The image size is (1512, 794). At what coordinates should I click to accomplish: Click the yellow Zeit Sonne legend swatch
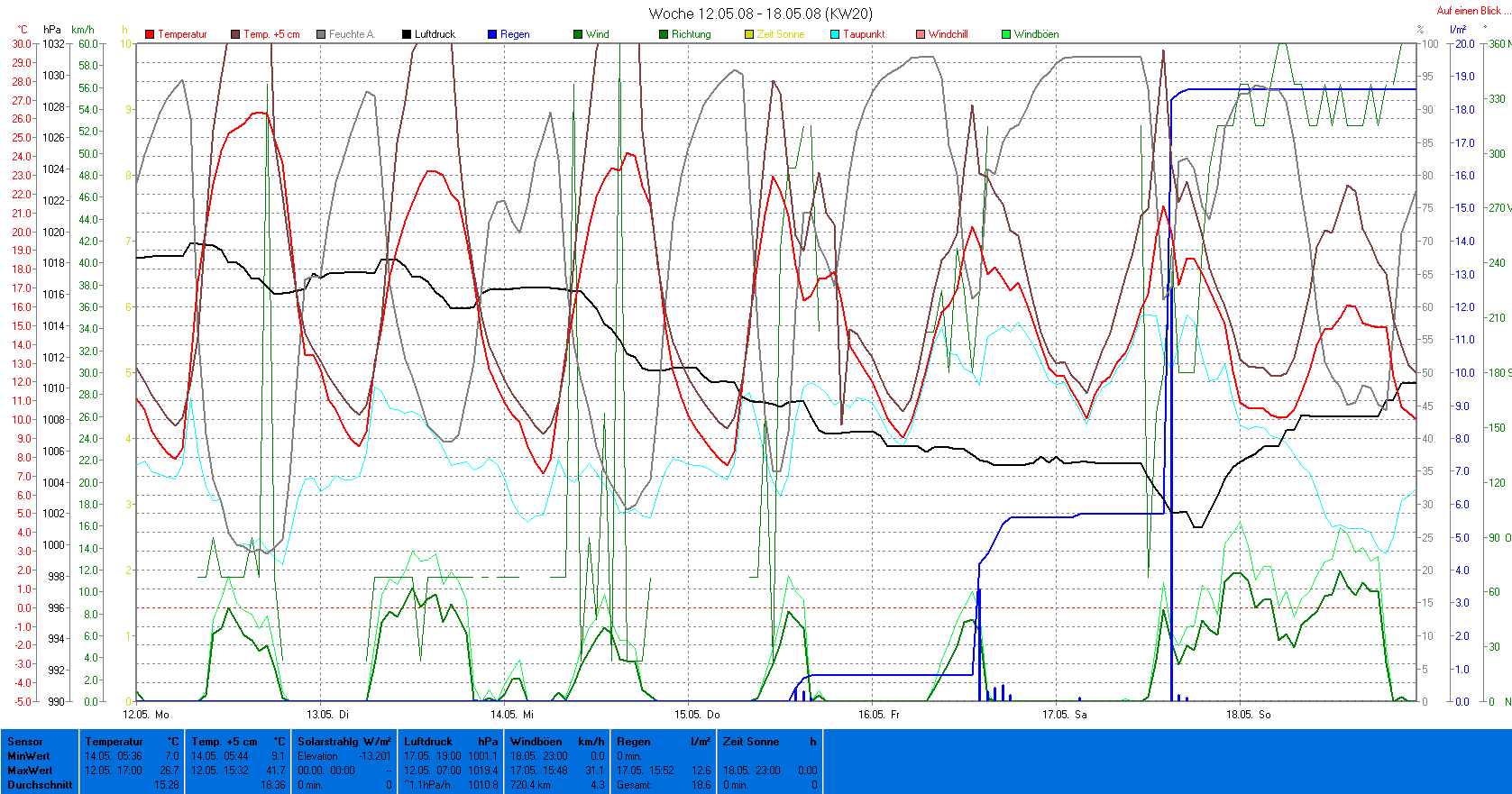click(x=749, y=34)
